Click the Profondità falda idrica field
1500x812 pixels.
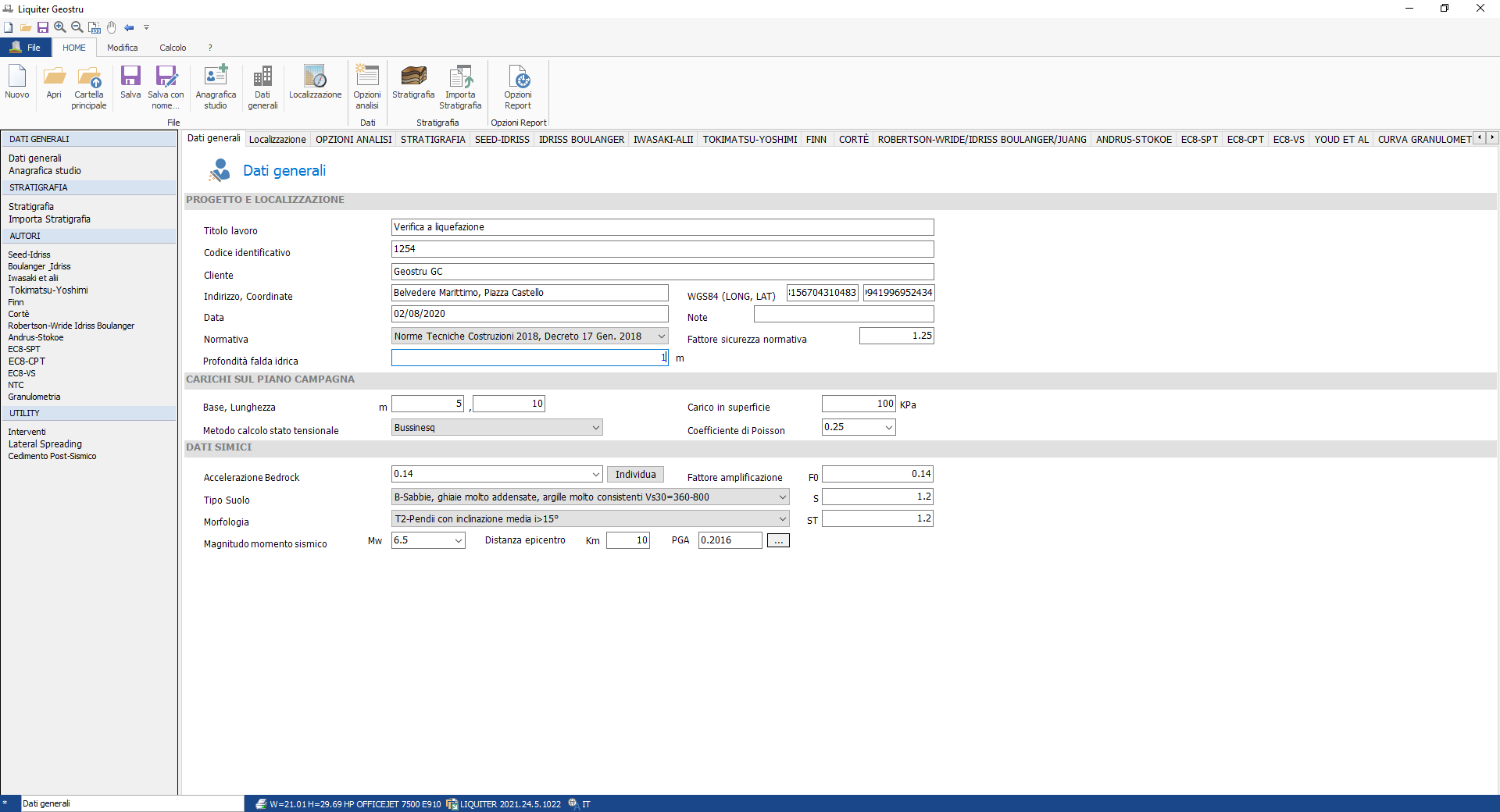(x=530, y=358)
